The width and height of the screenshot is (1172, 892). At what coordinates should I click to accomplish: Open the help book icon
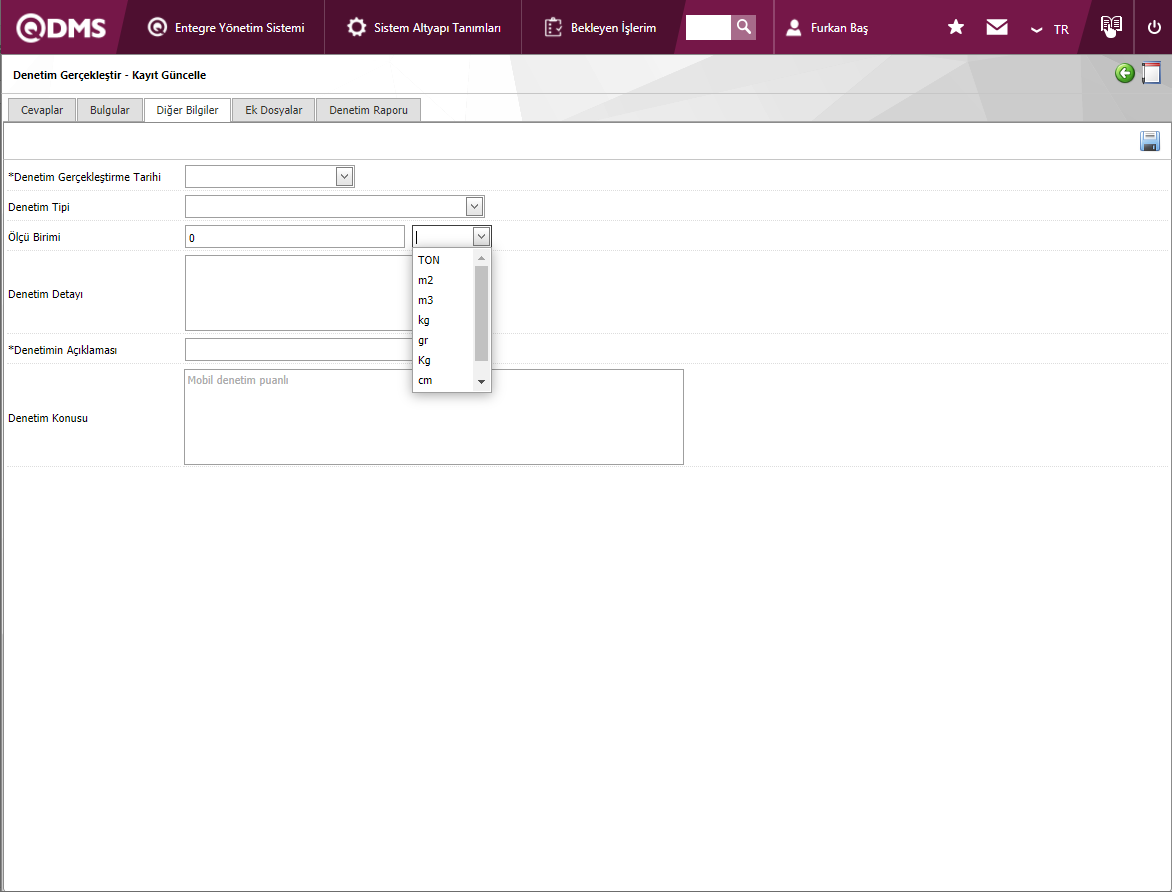1111,27
